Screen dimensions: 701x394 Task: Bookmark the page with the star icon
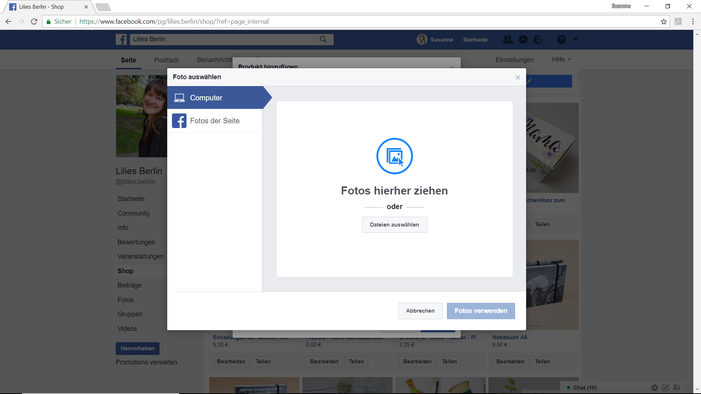coord(663,21)
